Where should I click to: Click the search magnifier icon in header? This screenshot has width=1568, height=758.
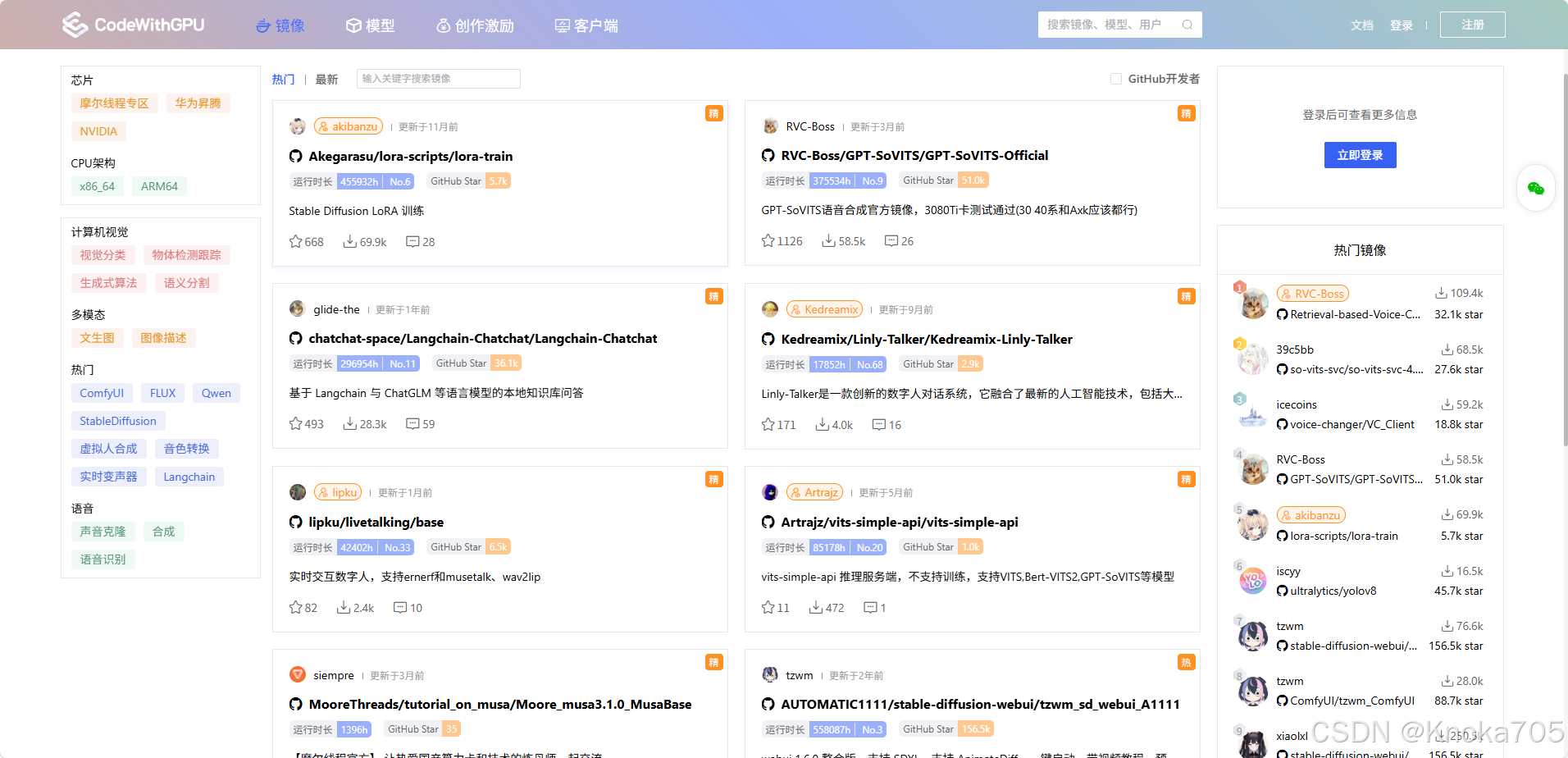point(1187,25)
